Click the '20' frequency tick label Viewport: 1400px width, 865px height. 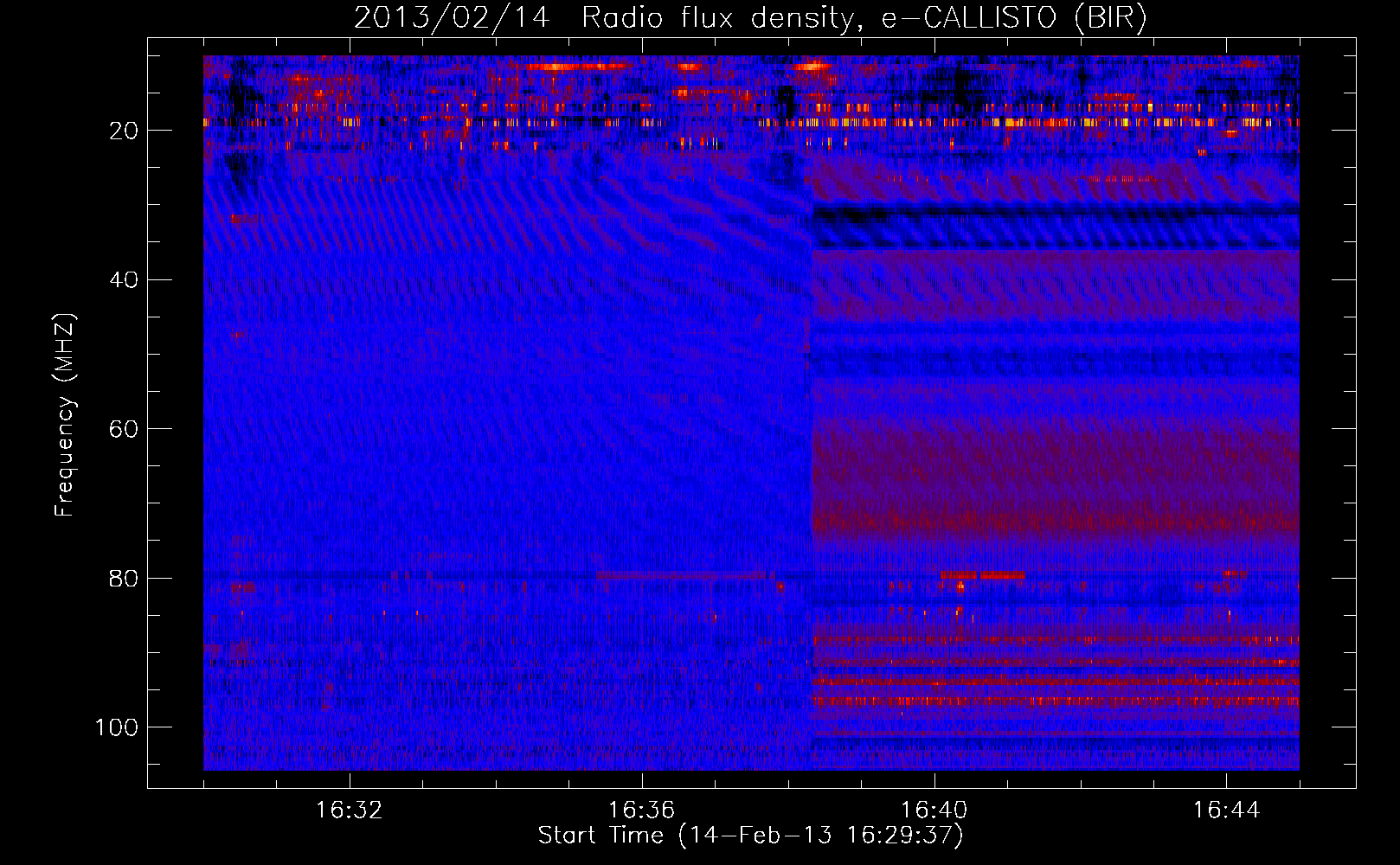click(125, 131)
